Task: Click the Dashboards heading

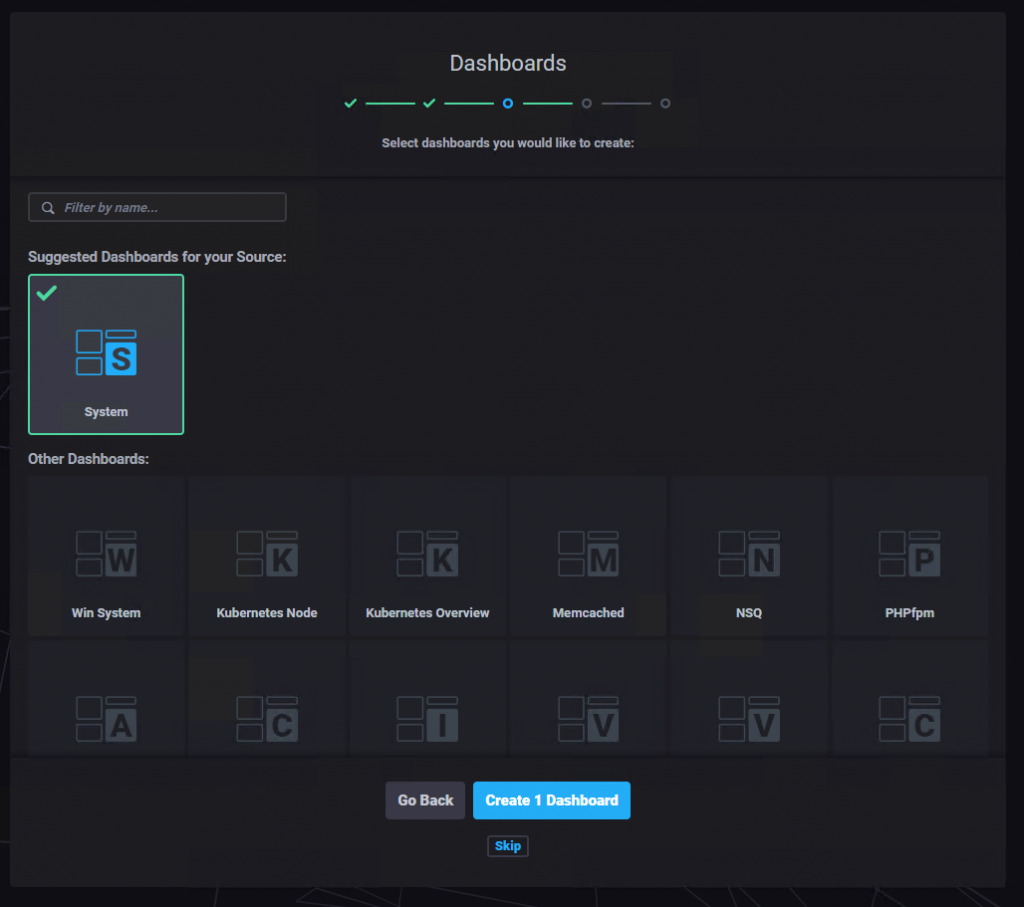Action: [507, 63]
